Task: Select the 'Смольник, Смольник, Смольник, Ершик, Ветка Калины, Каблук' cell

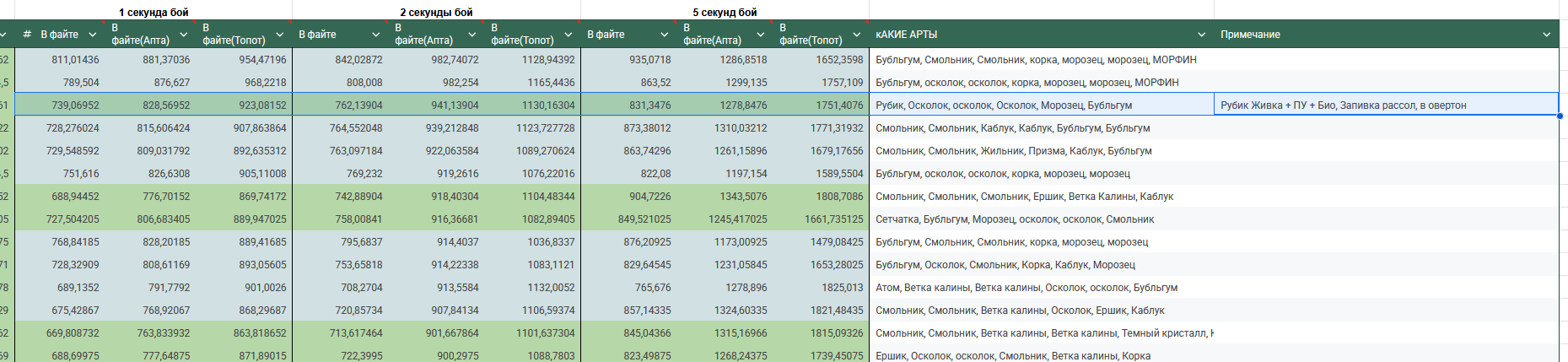Action: pos(1042,197)
